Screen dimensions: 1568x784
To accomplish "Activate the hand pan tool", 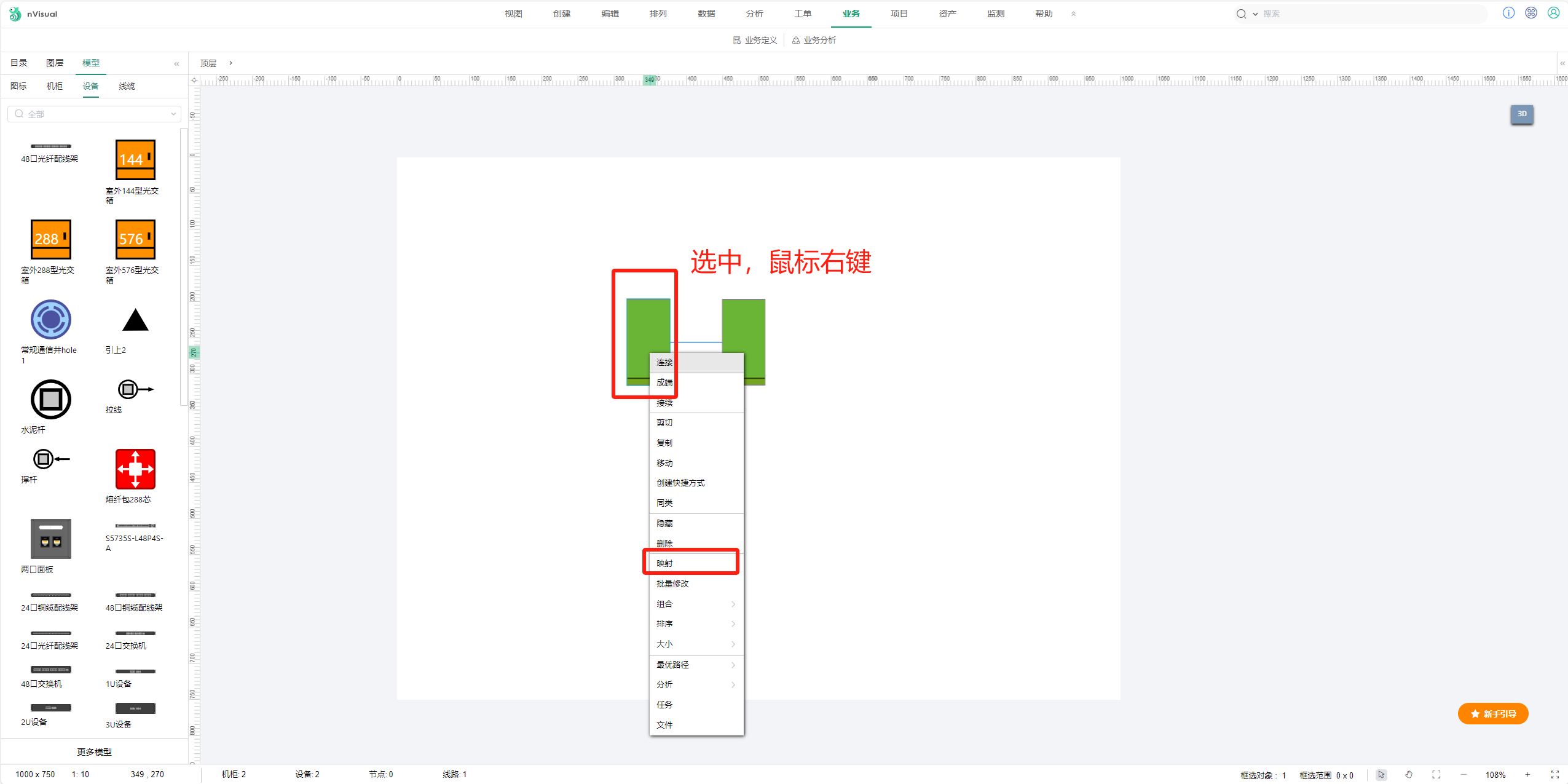I will (x=1409, y=775).
